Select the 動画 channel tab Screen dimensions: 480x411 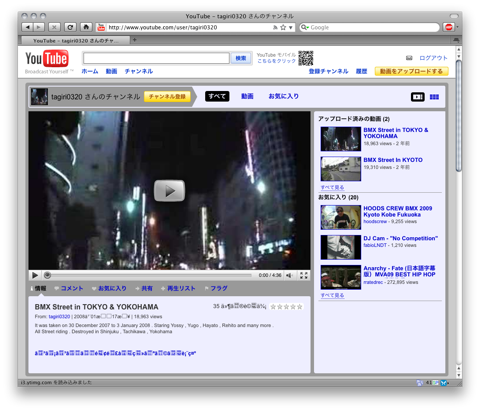point(247,96)
